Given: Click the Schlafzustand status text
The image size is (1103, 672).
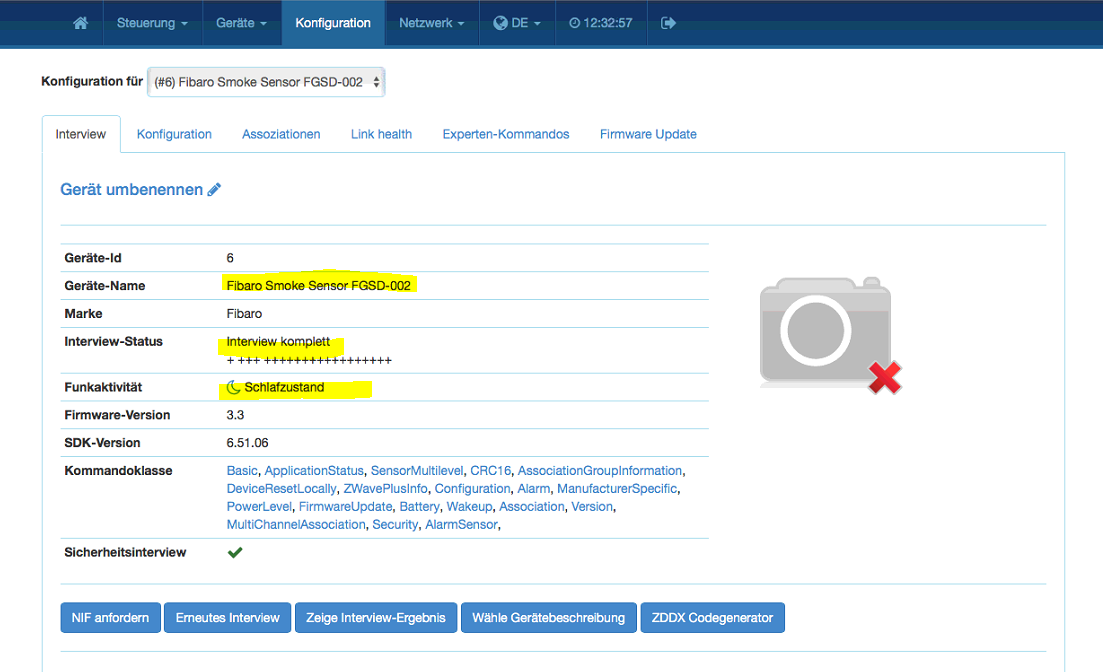Looking at the screenshot, I should pos(284,388).
